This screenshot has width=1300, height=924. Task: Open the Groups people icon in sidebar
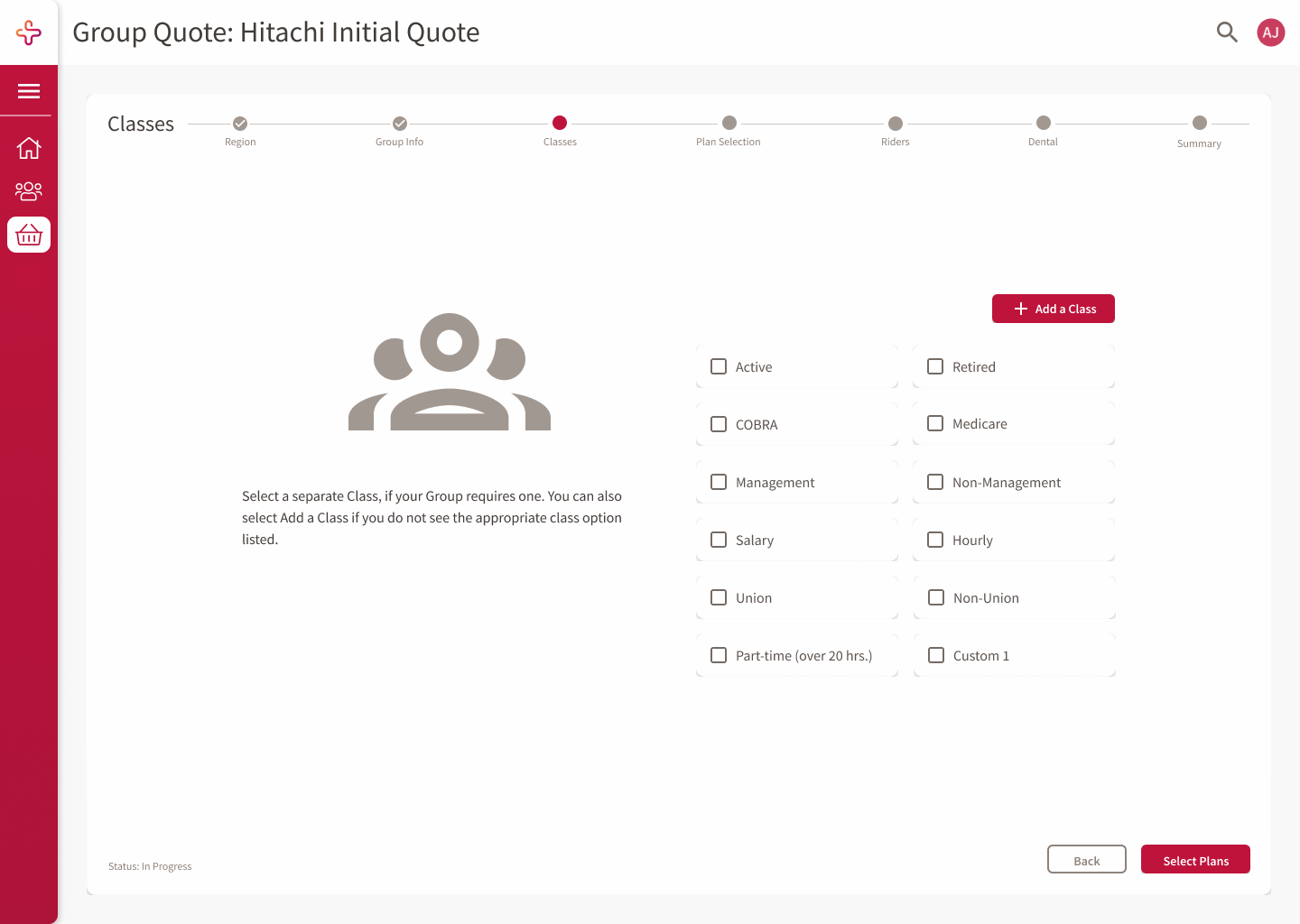click(29, 190)
